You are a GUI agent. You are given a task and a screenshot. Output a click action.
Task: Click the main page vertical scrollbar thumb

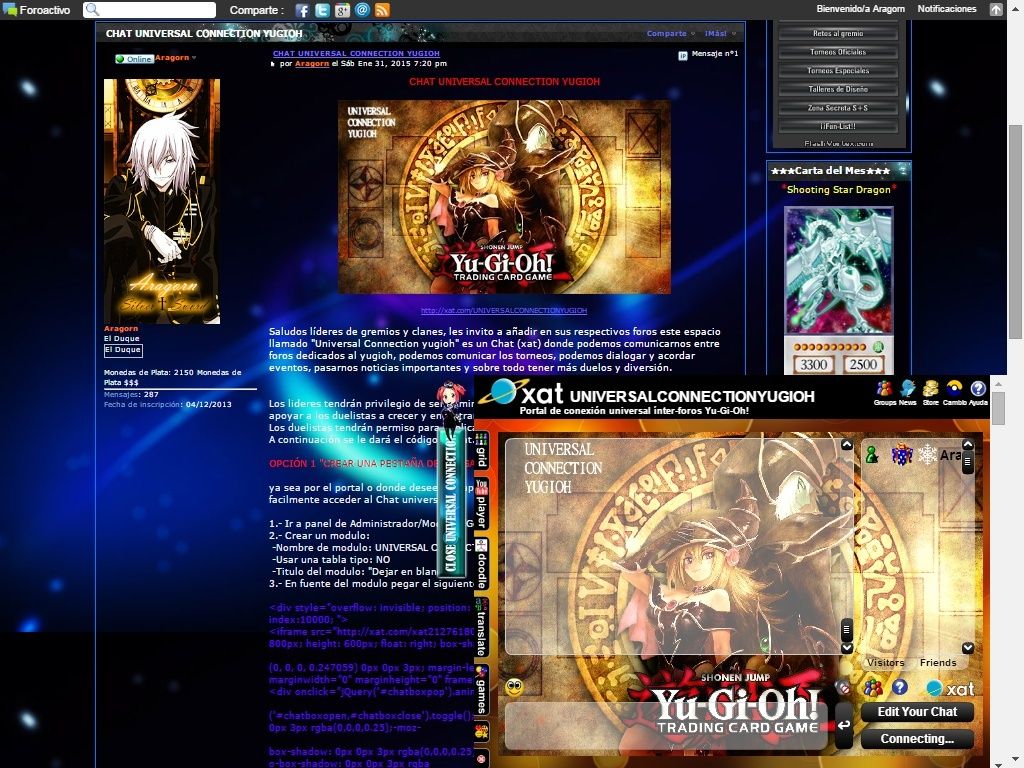(1015, 232)
